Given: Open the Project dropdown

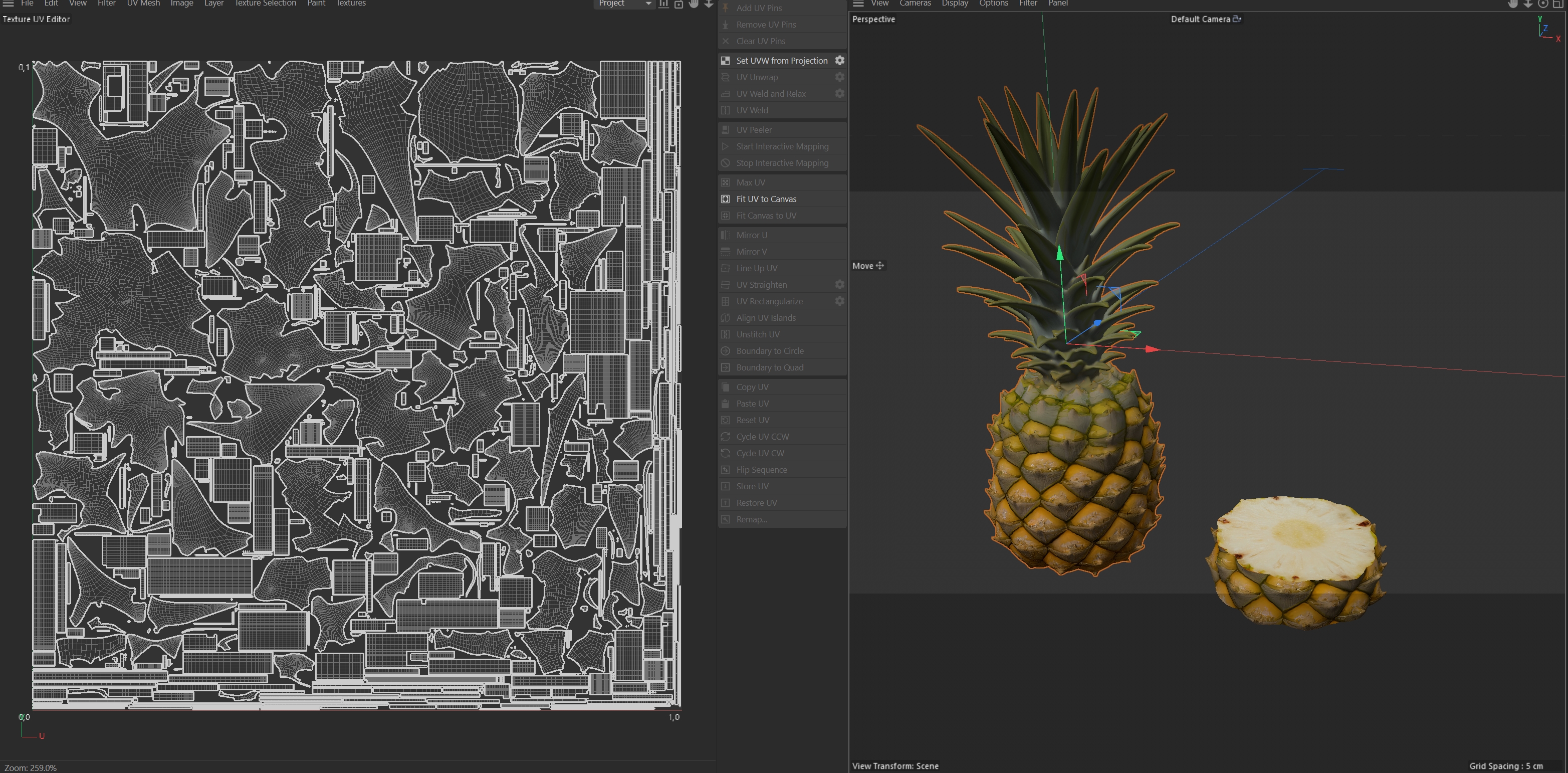Looking at the screenshot, I should coord(623,4).
